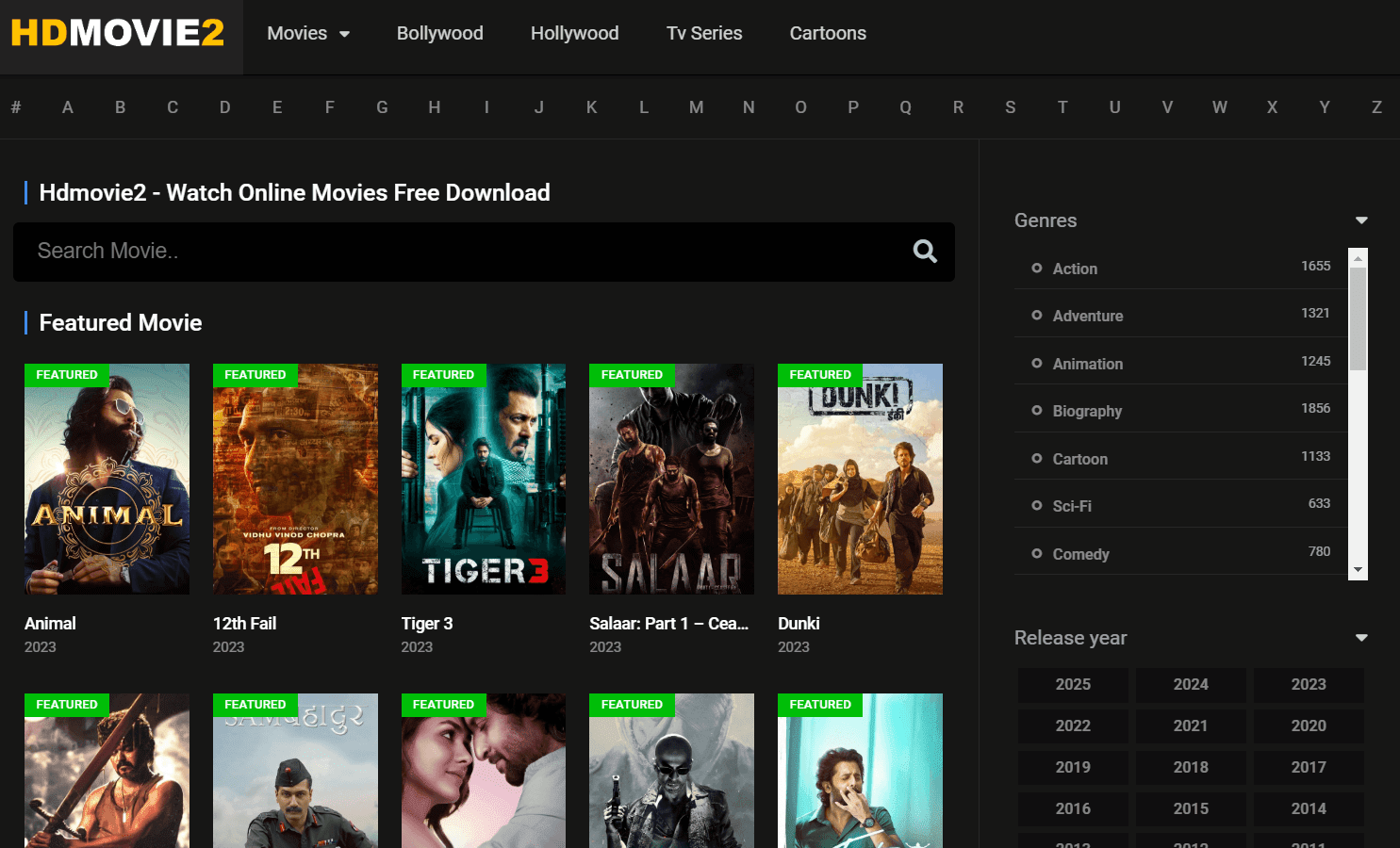Open the 12th Fail movie poster
Image resolution: width=1400 pixels, height=848 pixels.
pos(295,479)
